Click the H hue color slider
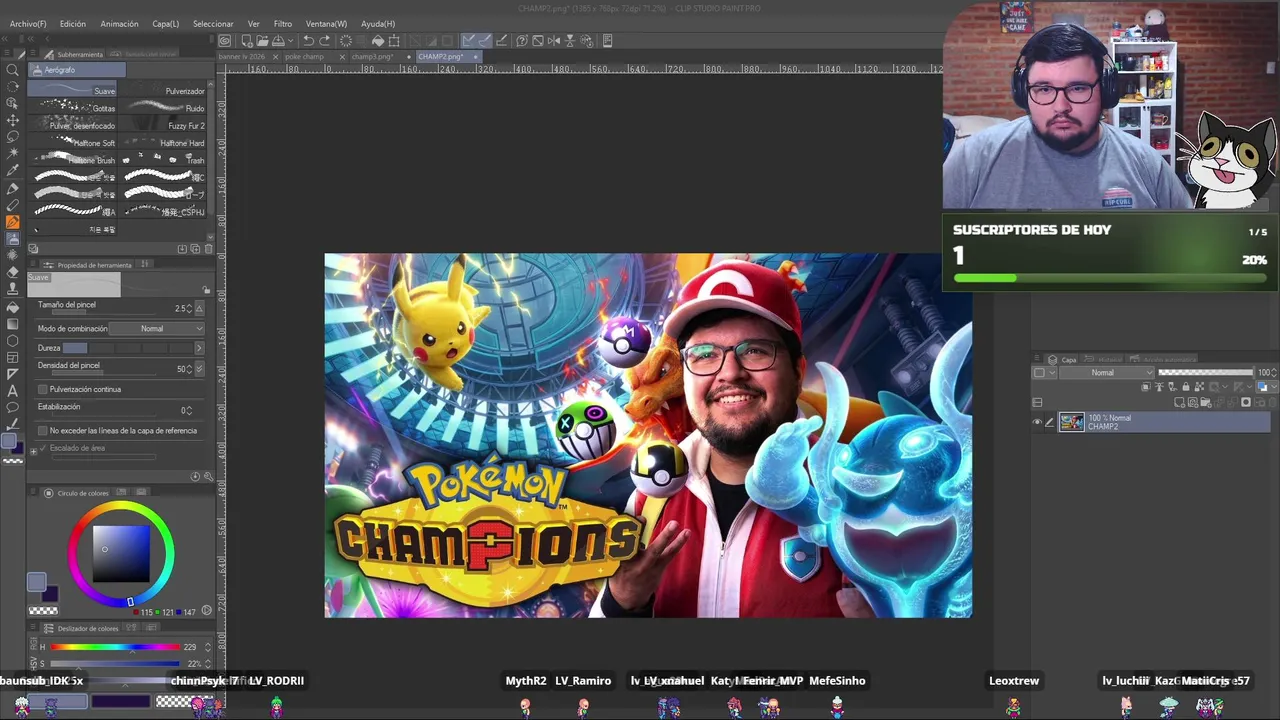This screenshot has width=1280, height=720. click(x=113, y=647)
